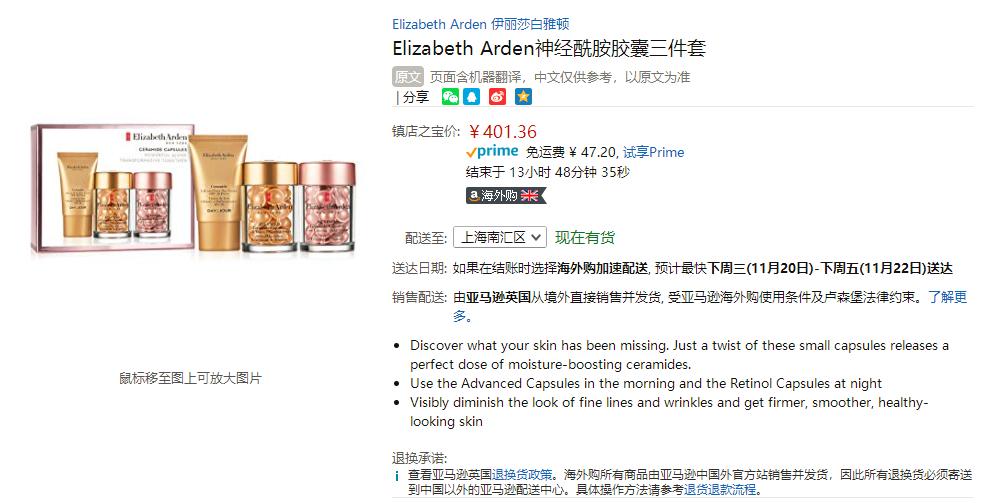Open the 退换货政策 link
This screenshot has width=999, height=503.
tap(522, 475)
